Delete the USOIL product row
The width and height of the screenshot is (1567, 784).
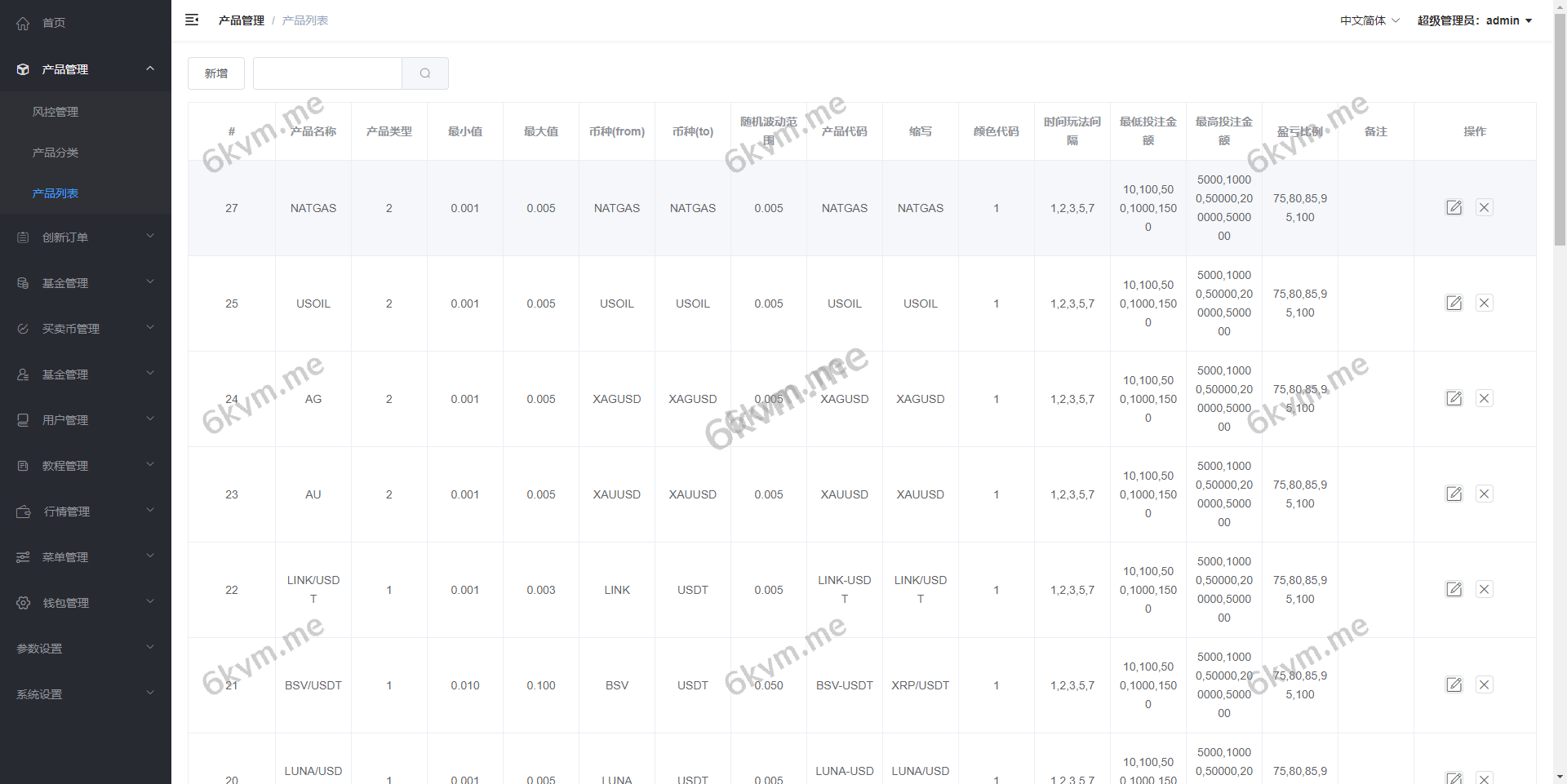1484,303
